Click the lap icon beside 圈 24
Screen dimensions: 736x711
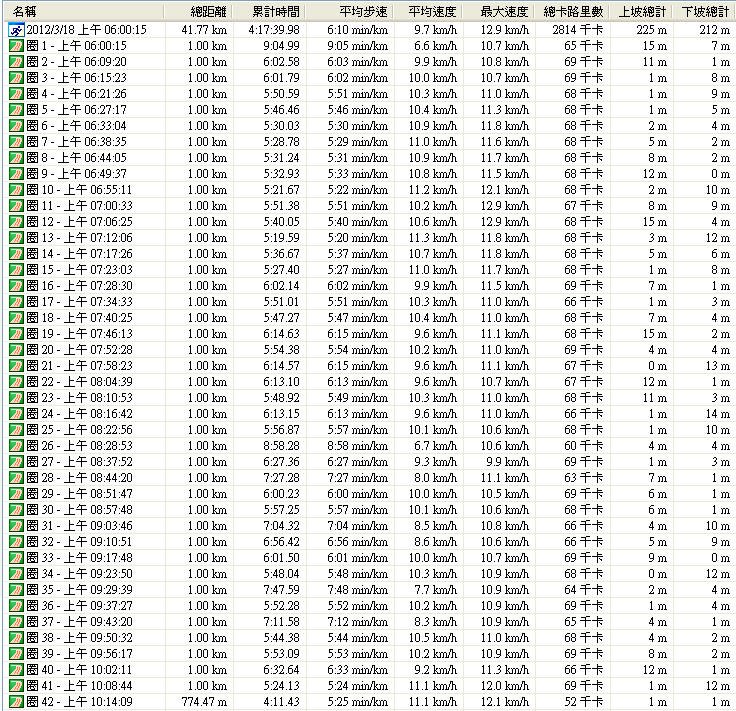click(16, 414)
